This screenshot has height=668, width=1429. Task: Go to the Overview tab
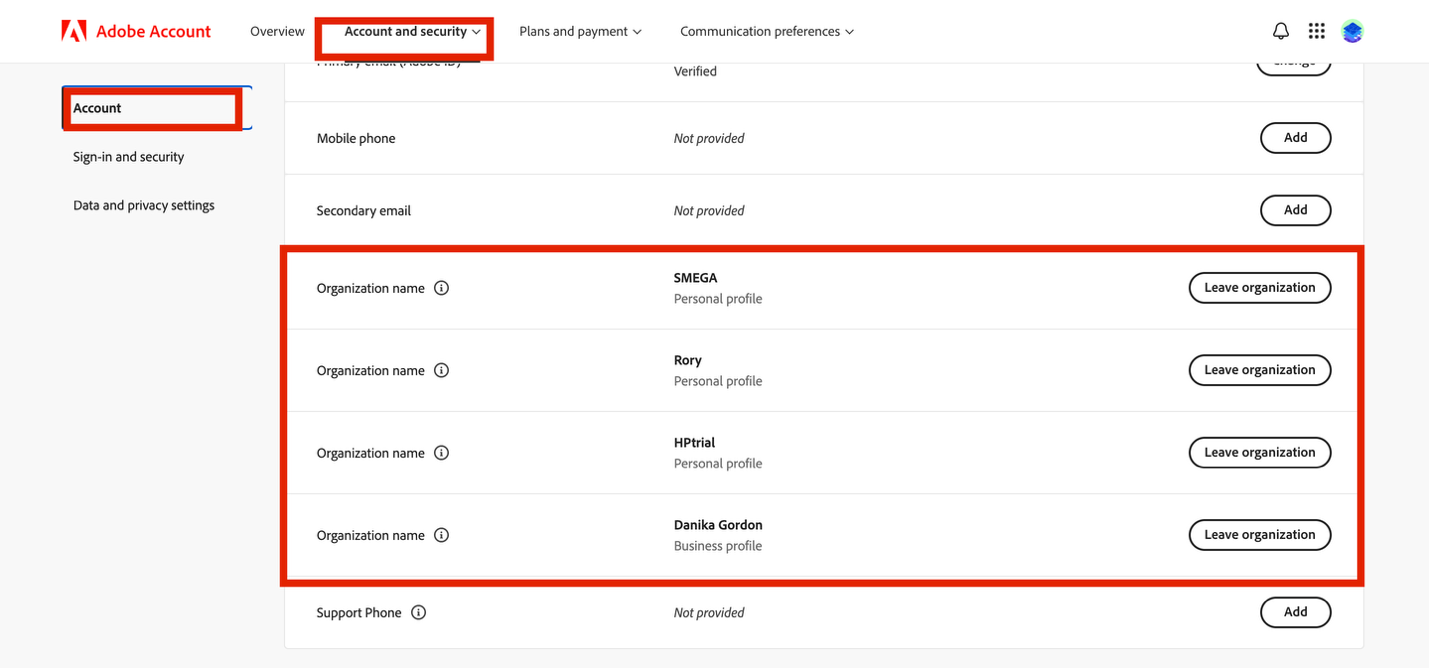[277, 31]
